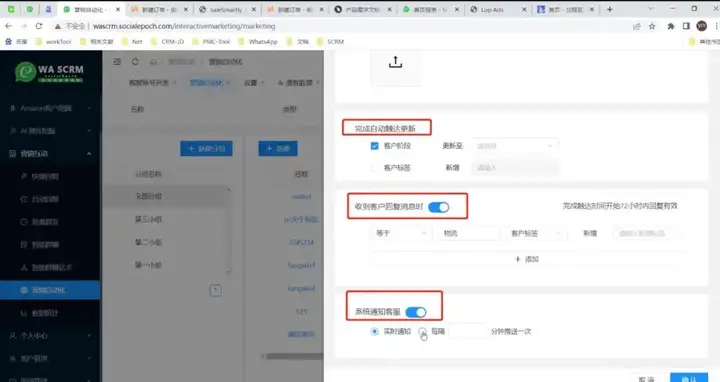720x382 pixels.
Task: Click the keyword input next to 等于
Action: (468, 233)
